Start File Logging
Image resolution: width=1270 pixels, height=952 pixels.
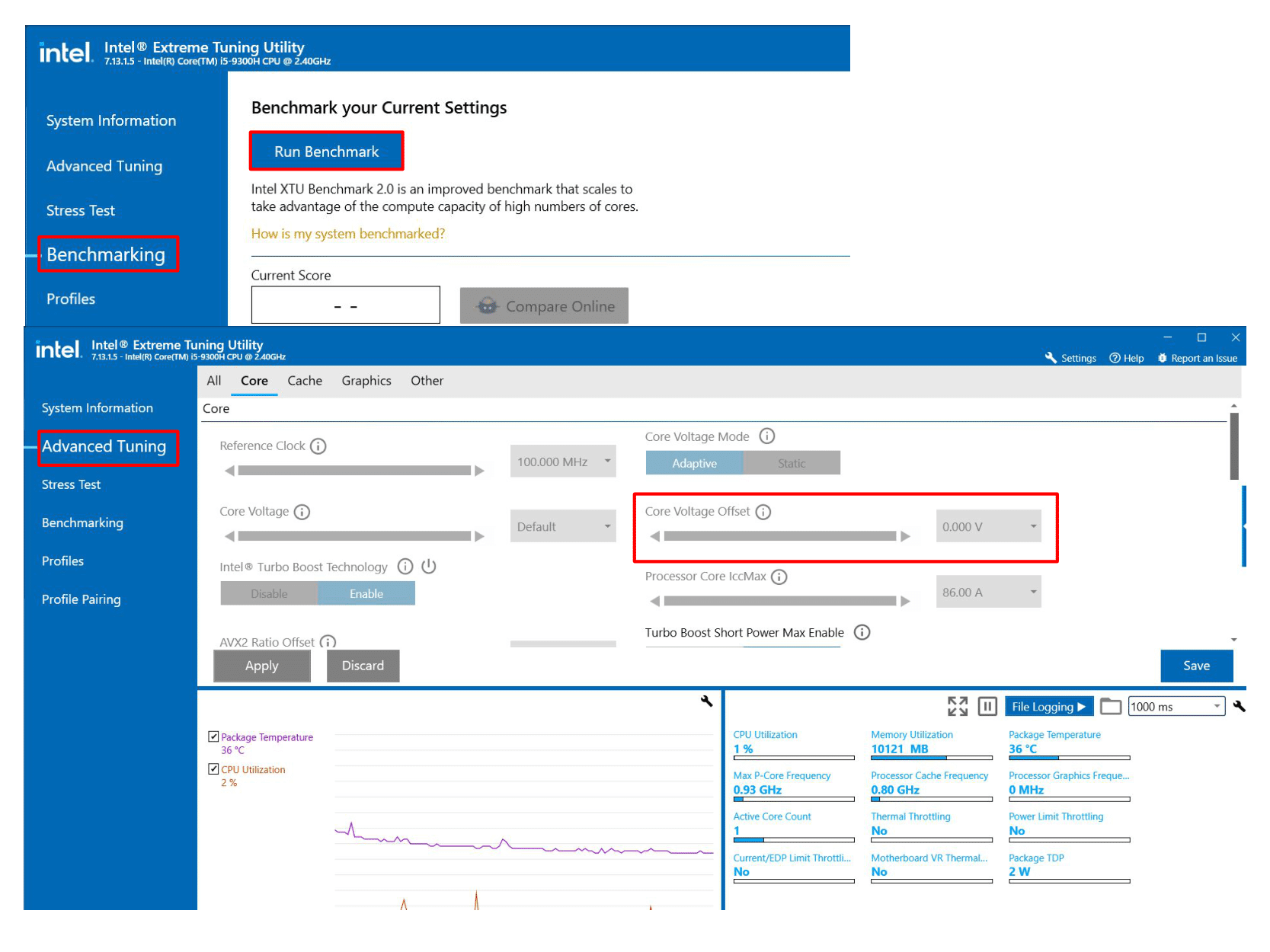coord(1049,706)
